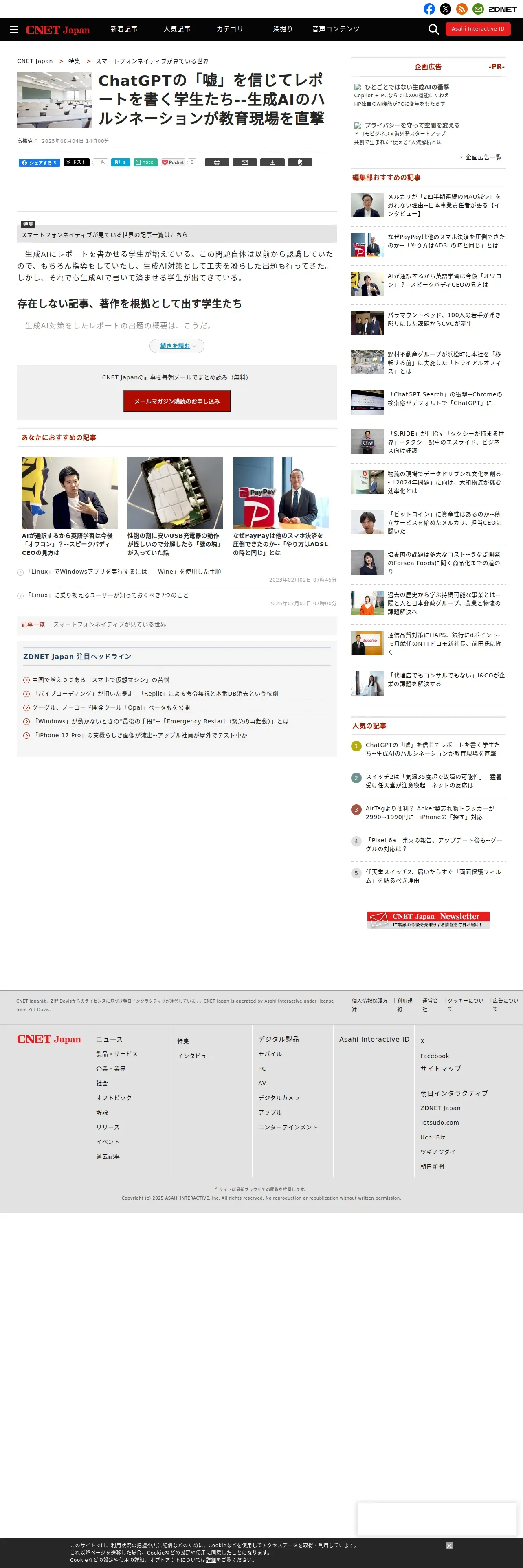
Task: Open 個人情報保護方針 footer link
Action: [369, 1004]
